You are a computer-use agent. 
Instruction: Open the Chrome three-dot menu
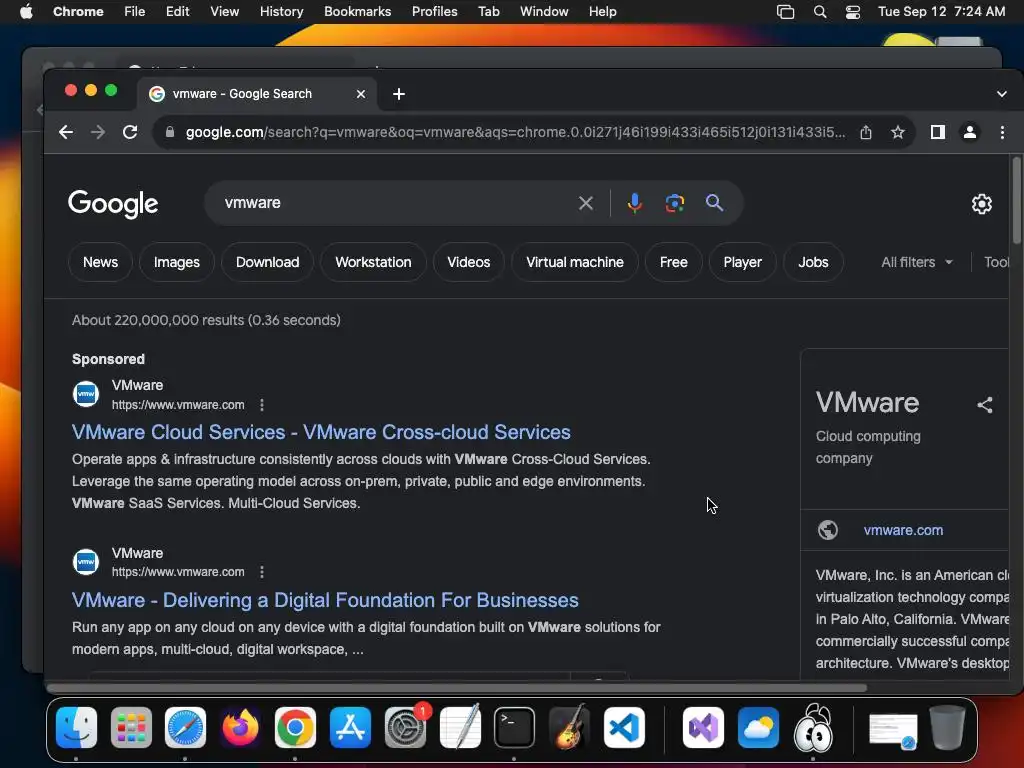1002,132
